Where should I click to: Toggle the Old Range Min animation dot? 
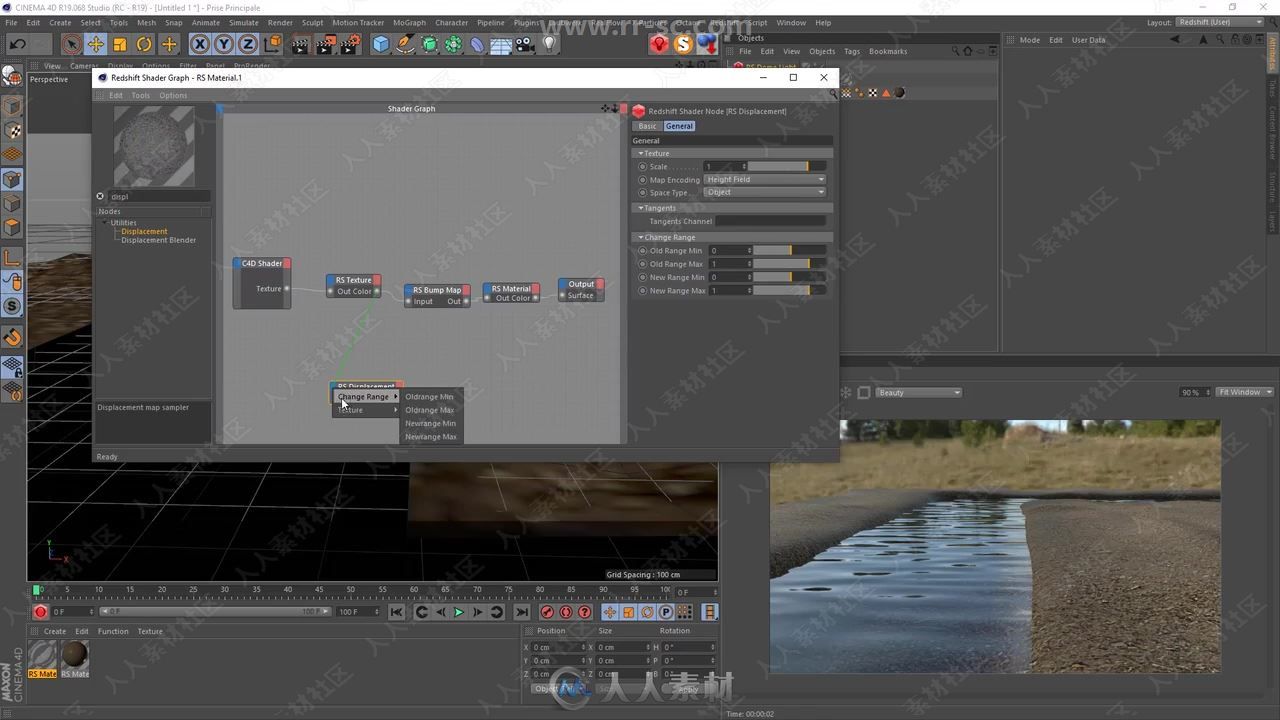coord(642,251)
